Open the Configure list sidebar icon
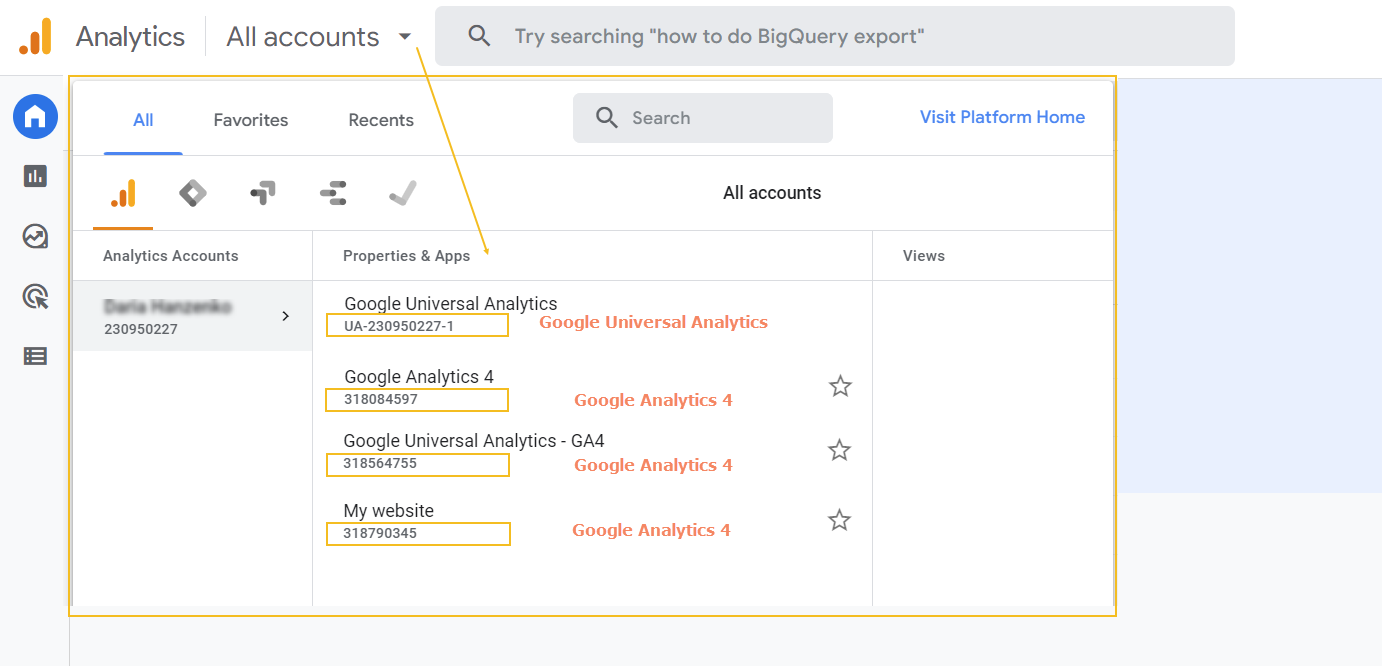Viewport: 1382px width, 666px height. coord(35,355)
